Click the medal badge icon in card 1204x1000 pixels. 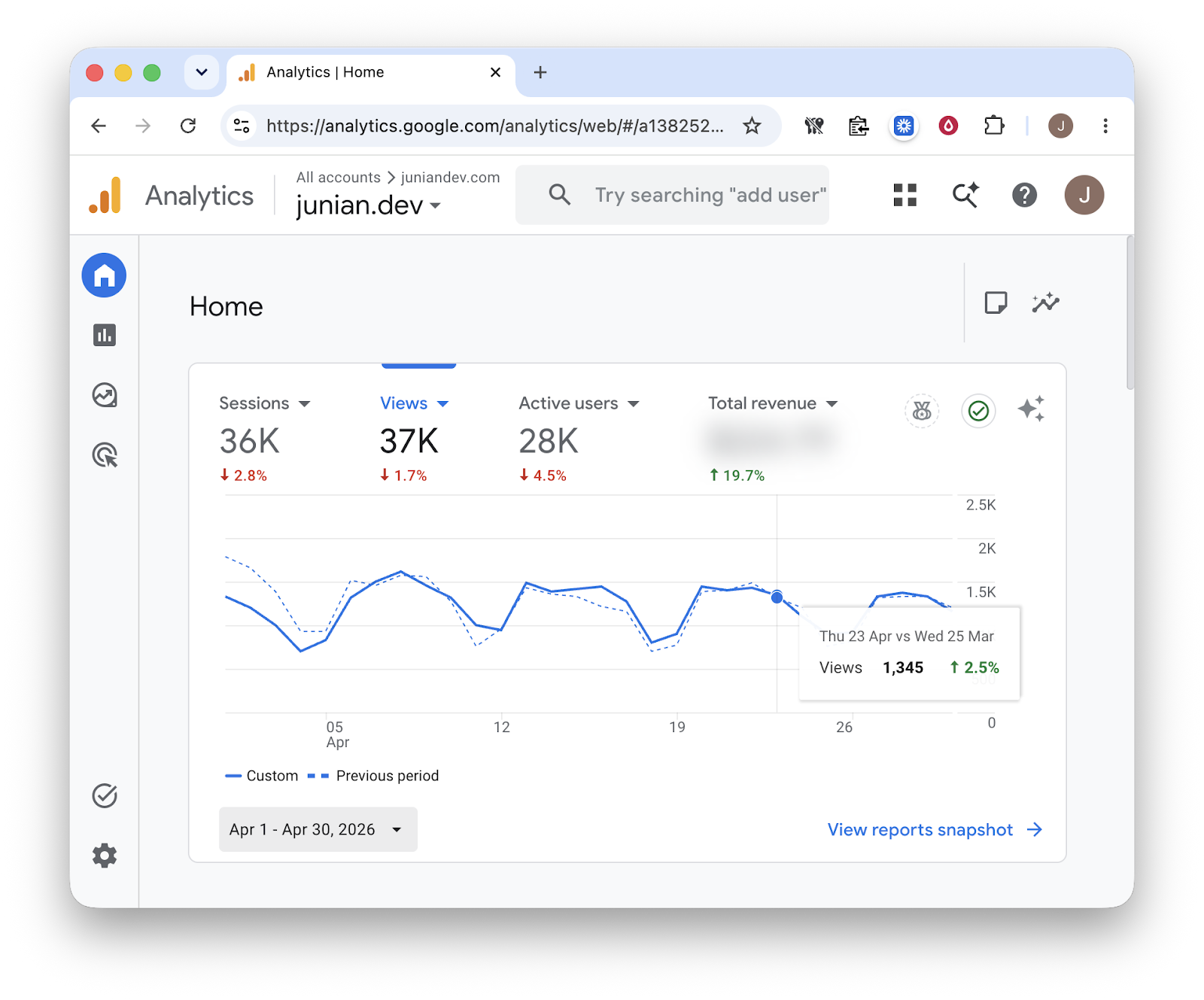pos(922,411)
